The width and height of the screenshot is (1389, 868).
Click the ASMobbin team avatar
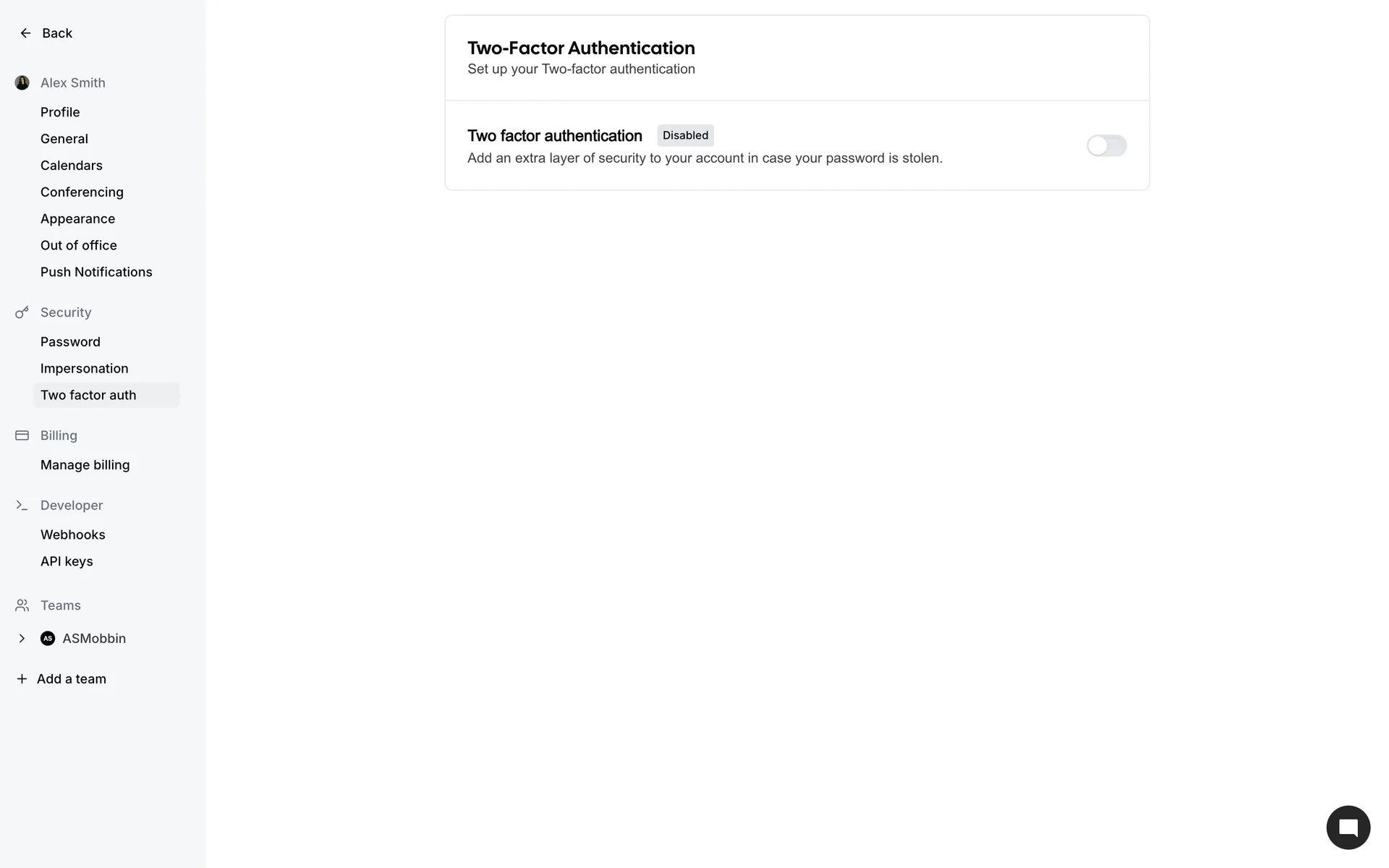pos(48,639)
